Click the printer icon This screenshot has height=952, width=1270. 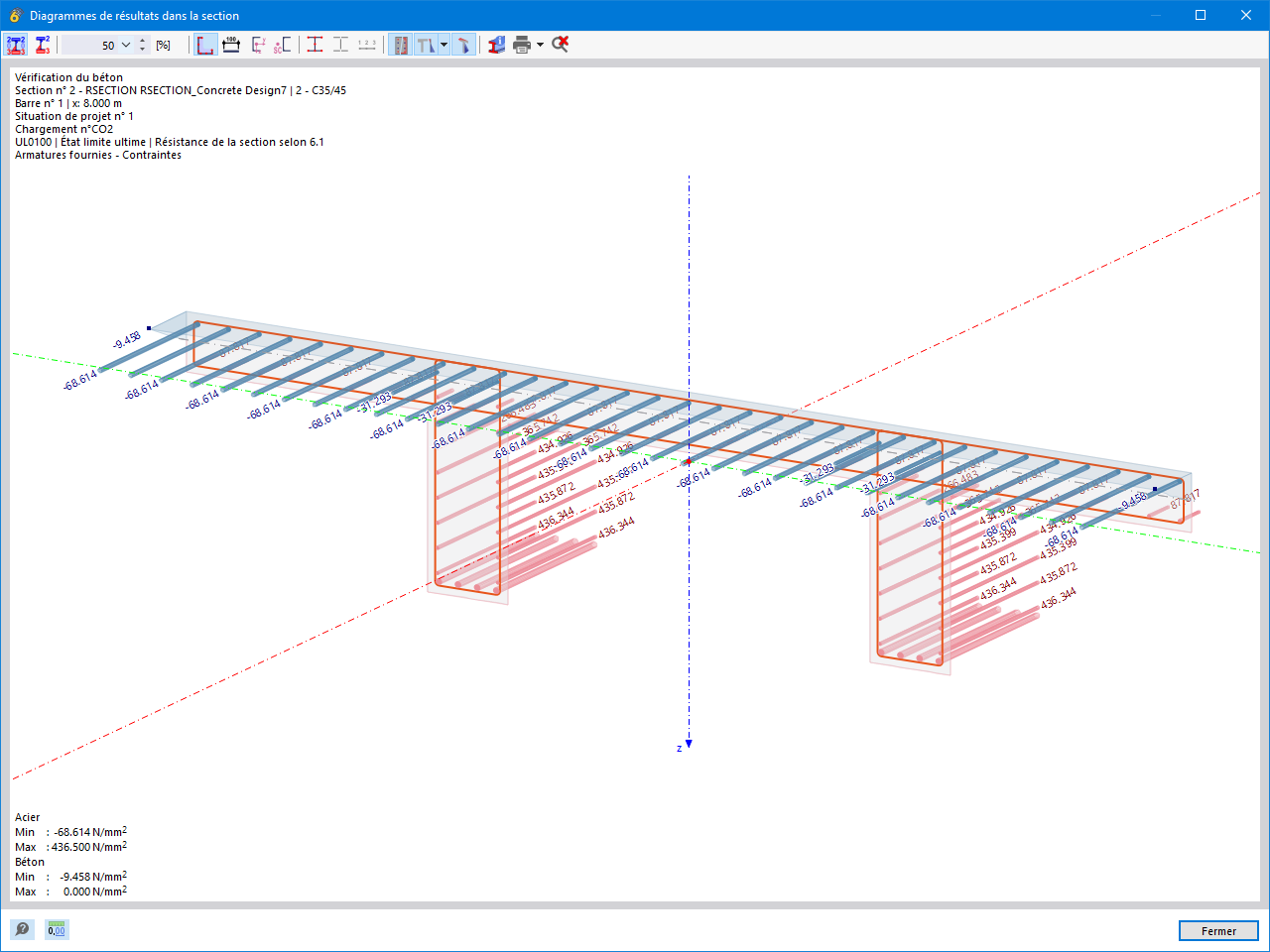click(x=522, y=45)
